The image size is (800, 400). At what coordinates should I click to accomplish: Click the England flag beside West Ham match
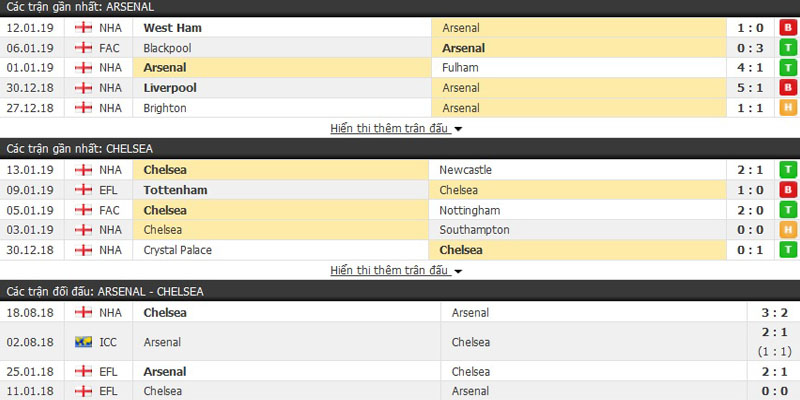click(x=82, y=27)
